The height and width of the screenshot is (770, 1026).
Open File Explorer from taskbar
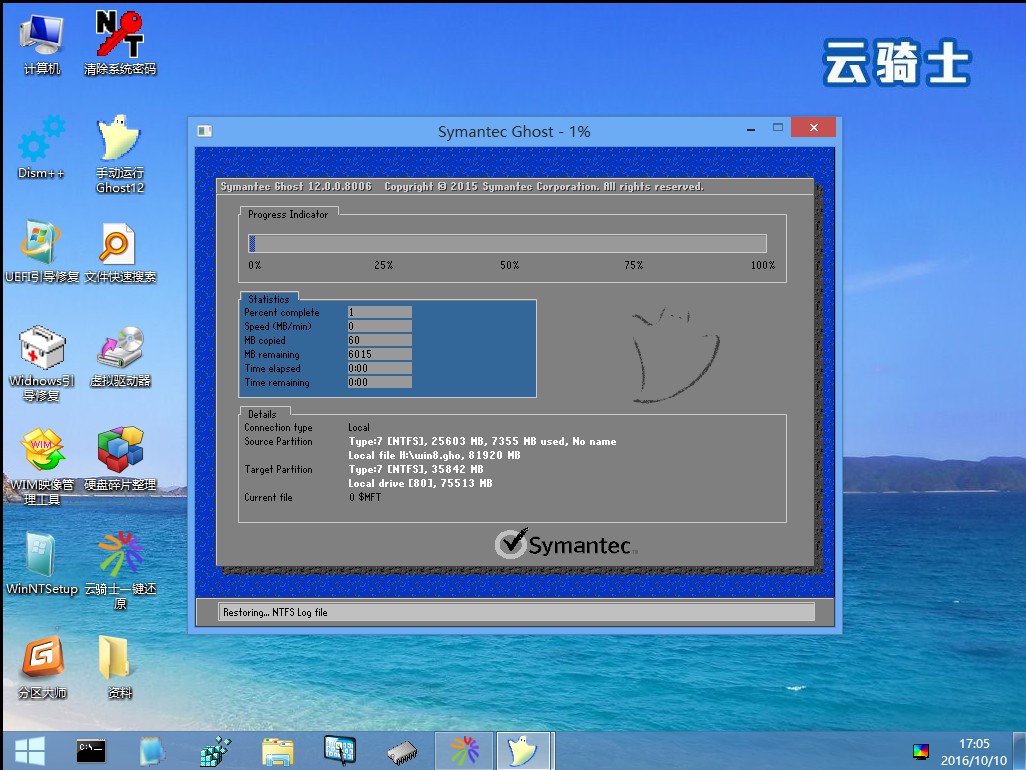(x=277, y=750)
